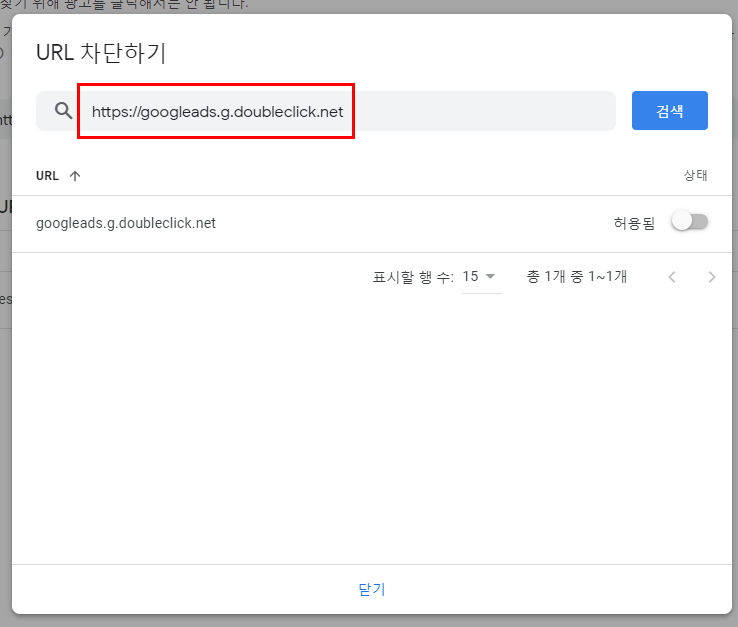Sort by the URL column header

pos(47,176)
